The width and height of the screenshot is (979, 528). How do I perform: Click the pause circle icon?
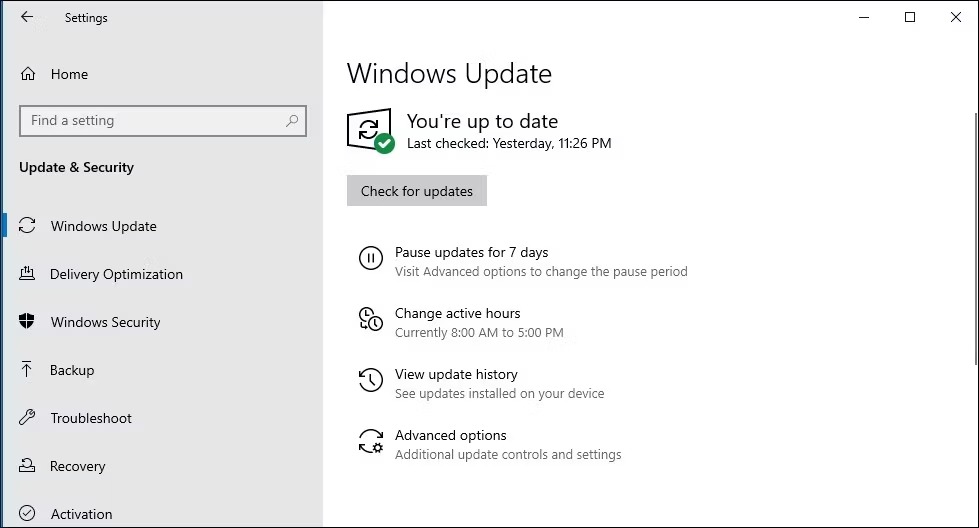tap(370, 258)
